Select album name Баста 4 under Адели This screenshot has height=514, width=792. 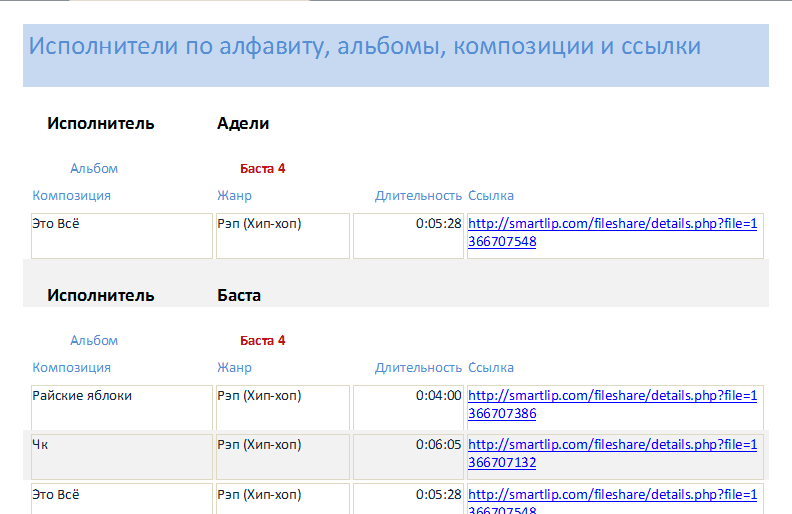point(263,169)
